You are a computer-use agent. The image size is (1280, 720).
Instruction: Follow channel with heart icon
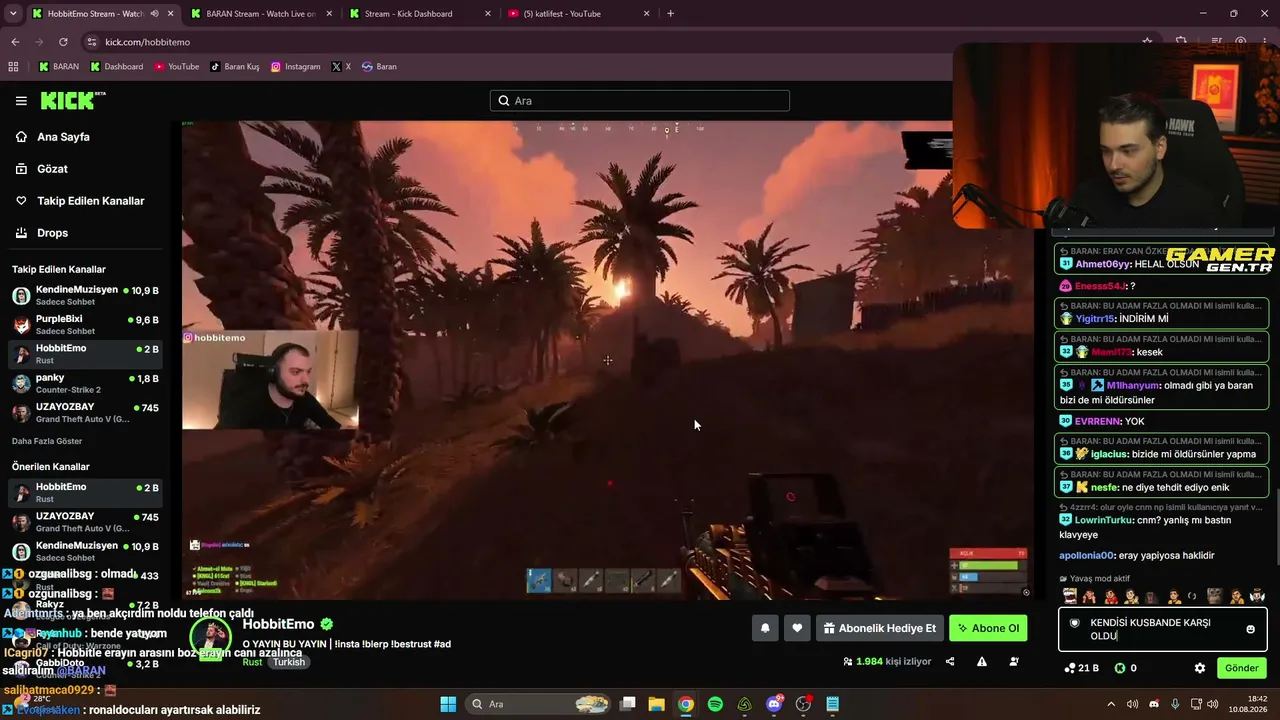pos(797,628)
